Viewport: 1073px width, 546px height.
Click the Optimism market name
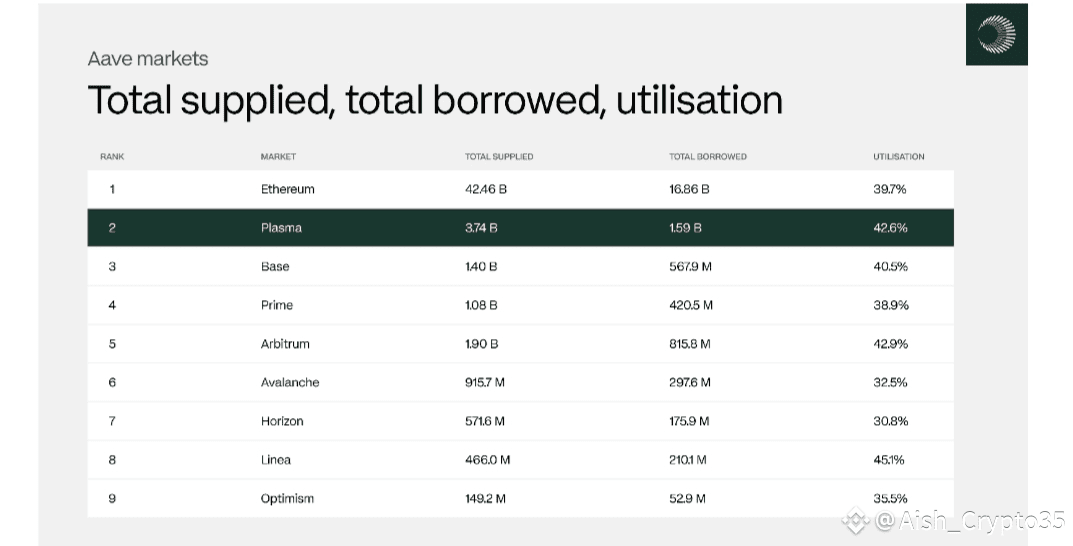(287, 498)
